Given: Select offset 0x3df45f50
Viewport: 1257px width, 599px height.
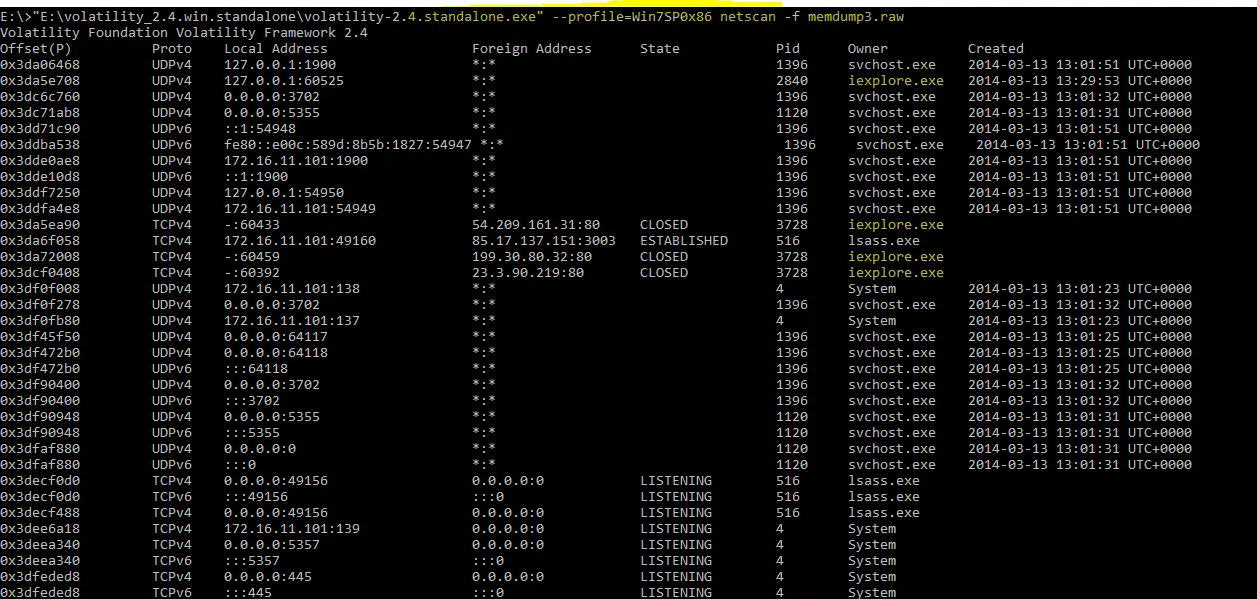Looking at the screenshot, I should coord(40,336).
